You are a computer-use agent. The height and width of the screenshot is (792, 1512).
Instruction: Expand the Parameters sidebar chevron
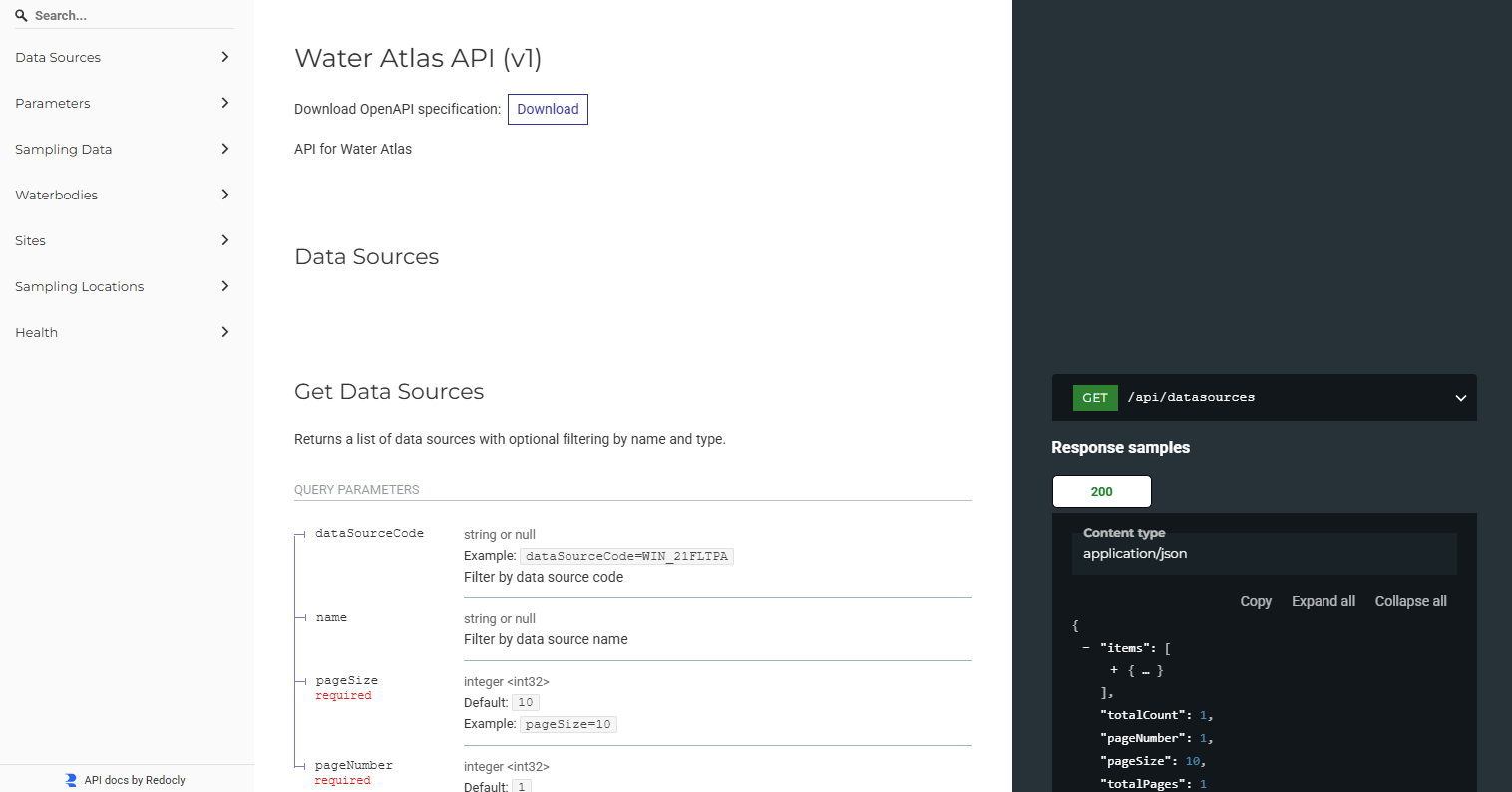(225, 103)
